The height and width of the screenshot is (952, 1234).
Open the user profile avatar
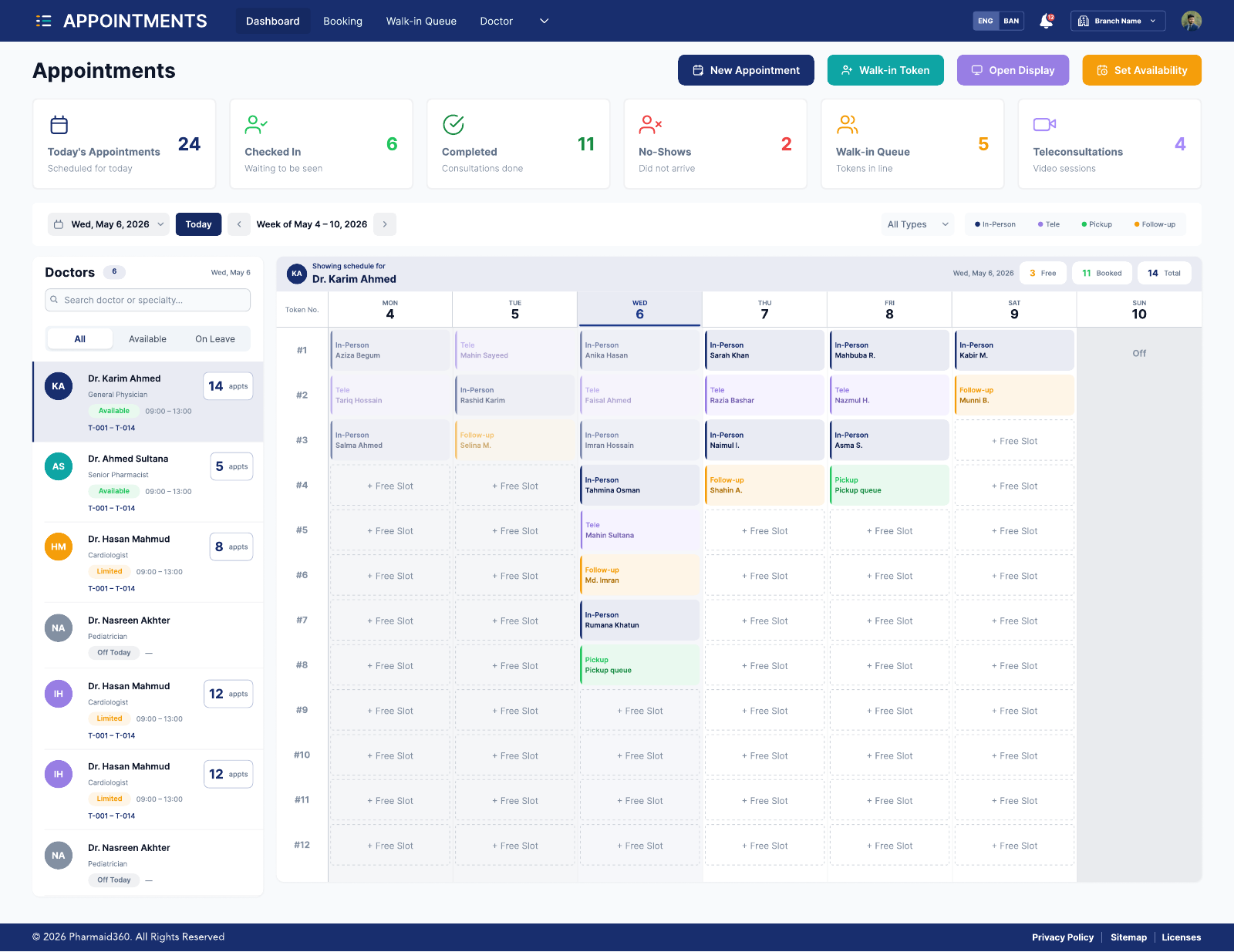1191,21
